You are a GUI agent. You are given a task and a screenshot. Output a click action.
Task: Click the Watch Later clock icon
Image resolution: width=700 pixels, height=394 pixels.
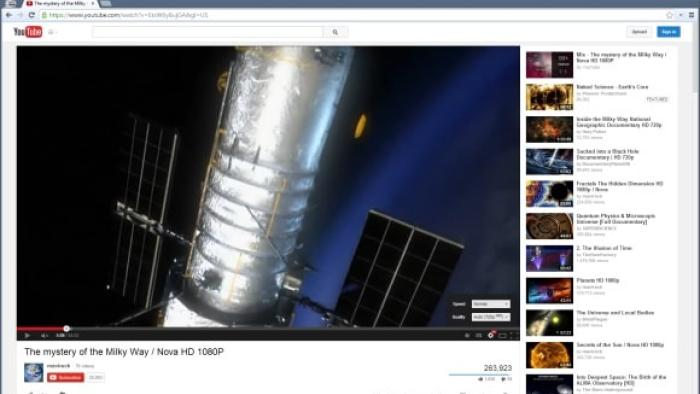[467, 335]
